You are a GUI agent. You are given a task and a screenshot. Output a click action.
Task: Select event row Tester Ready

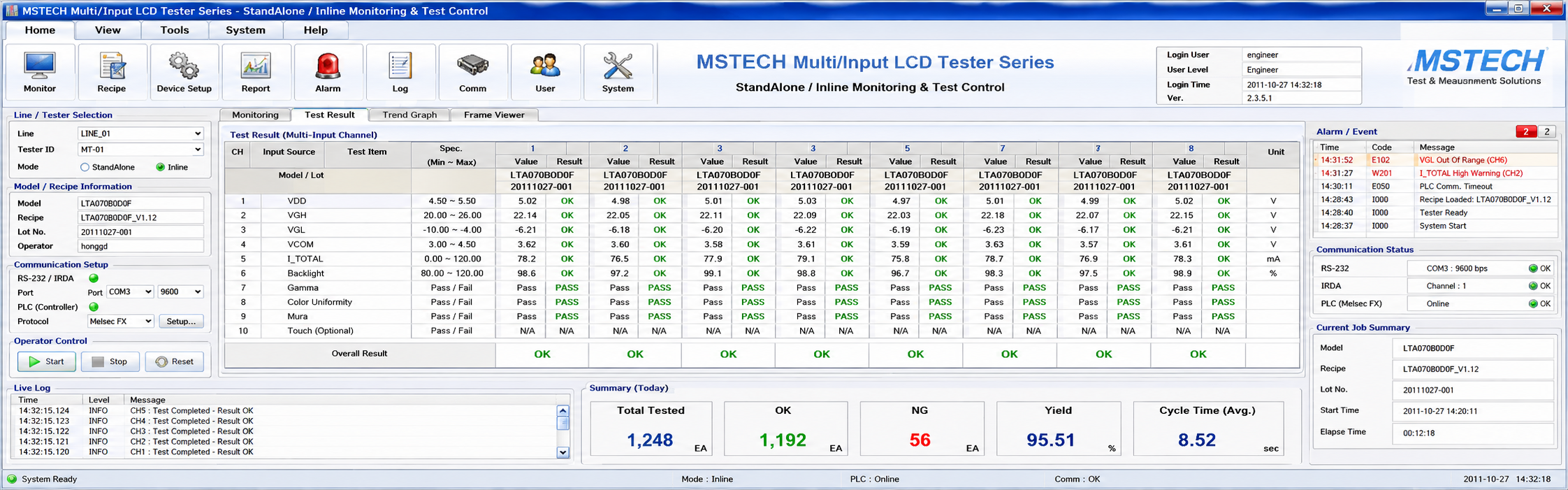(x=1435, y=213)
